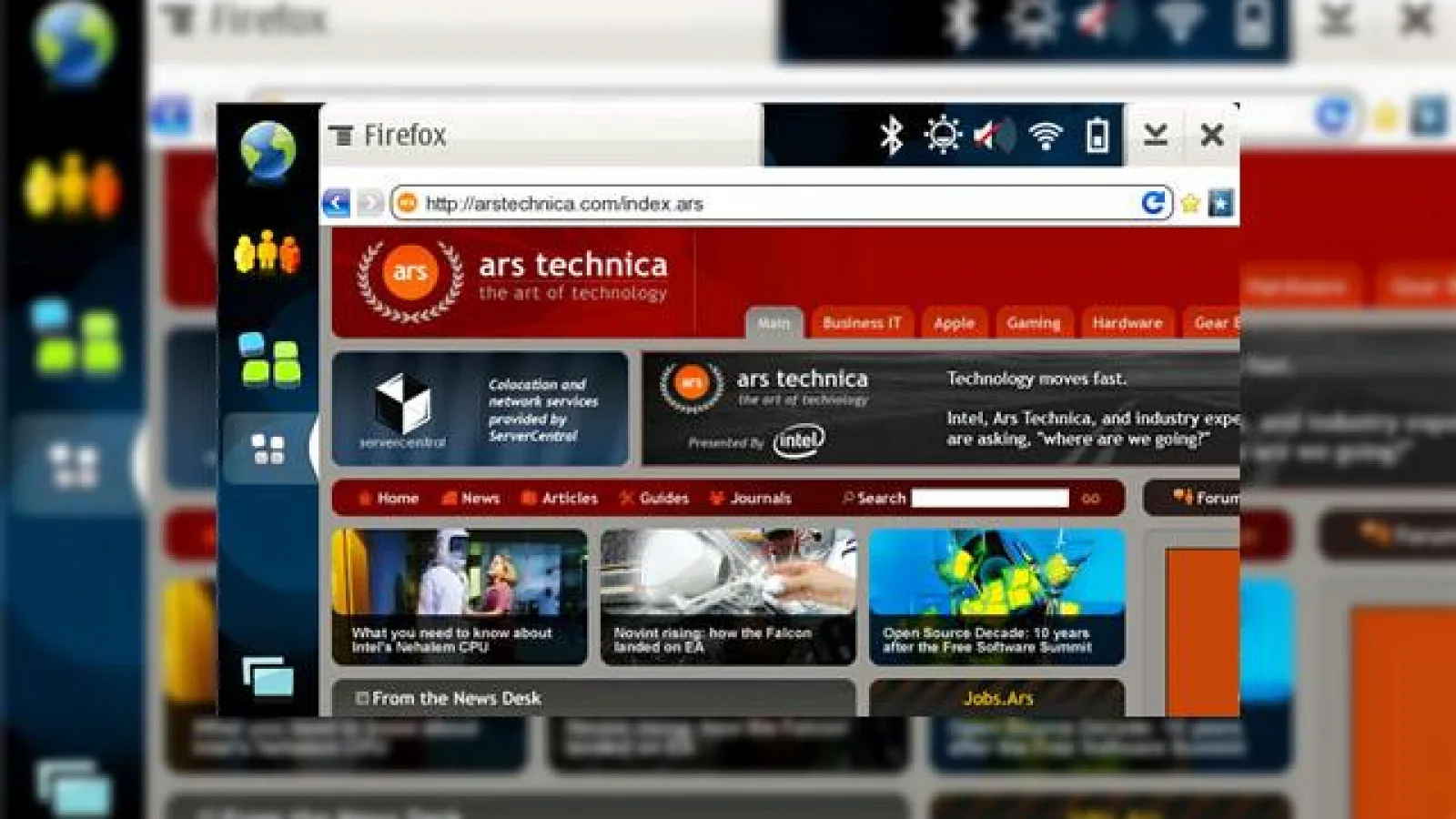1456x819 pixels.
Task: Click the grayed forward arrow button
Action: coord(369,202)
